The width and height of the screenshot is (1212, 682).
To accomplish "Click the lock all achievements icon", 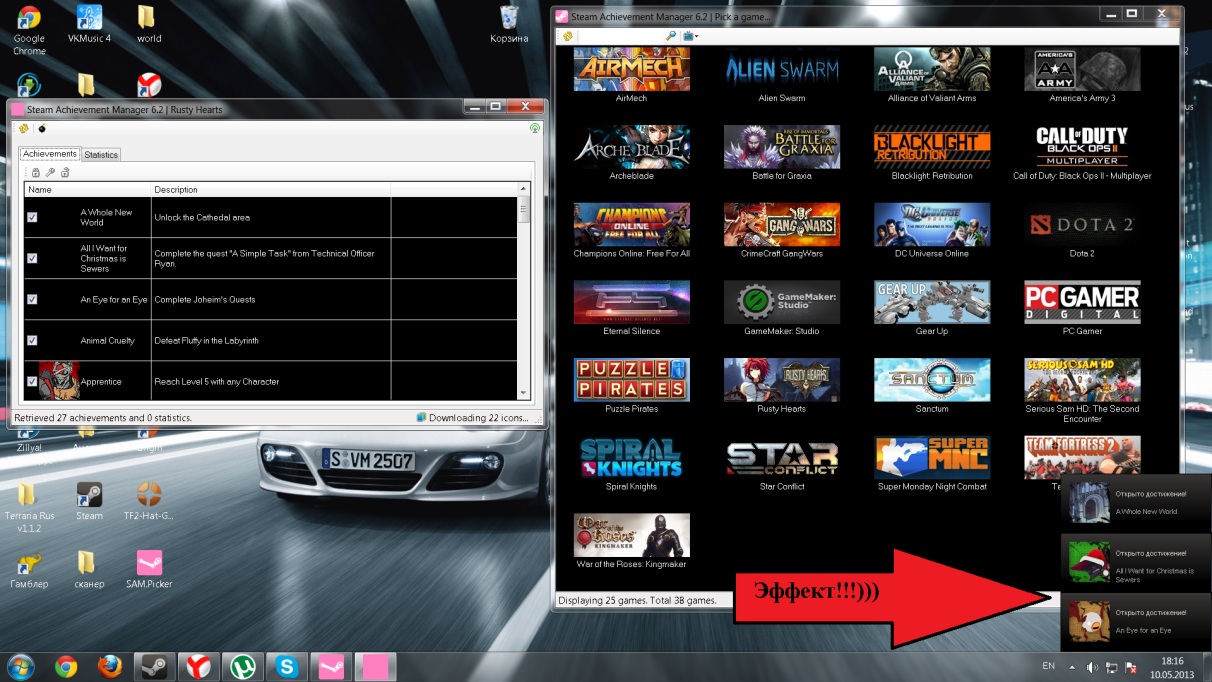I will pos(35,172).
